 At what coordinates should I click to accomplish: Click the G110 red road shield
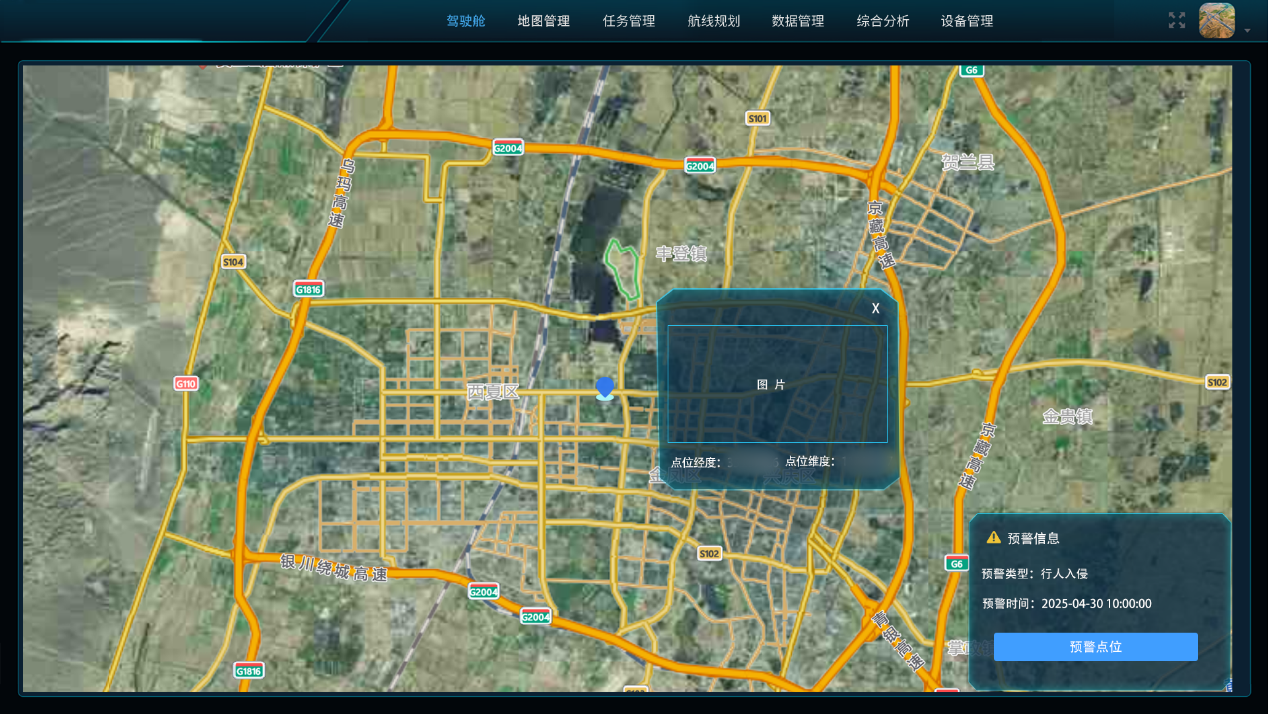coord(186,383)
